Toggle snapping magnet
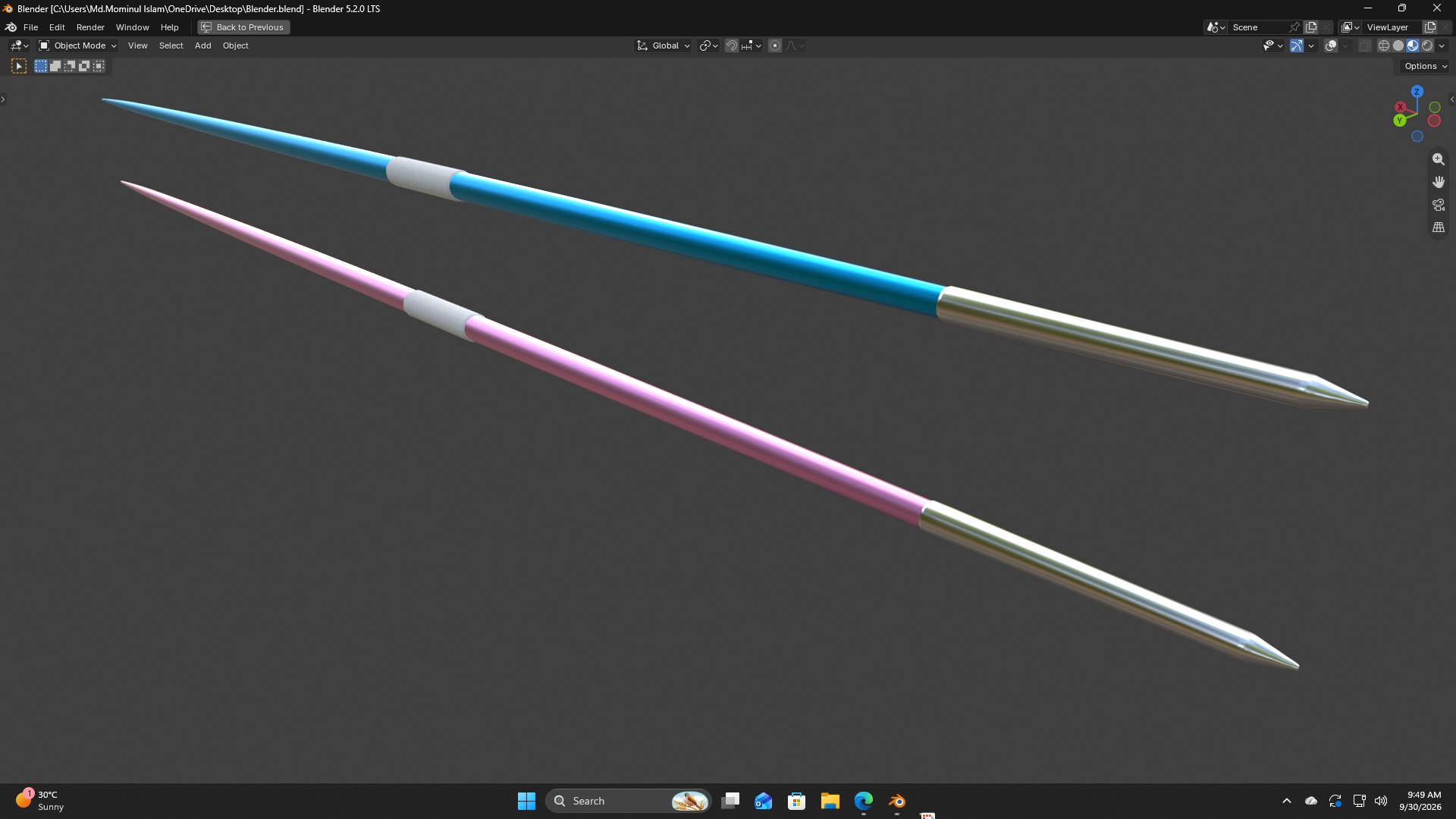The width and height of the screenshot is (1456, 819). [731, 45]
